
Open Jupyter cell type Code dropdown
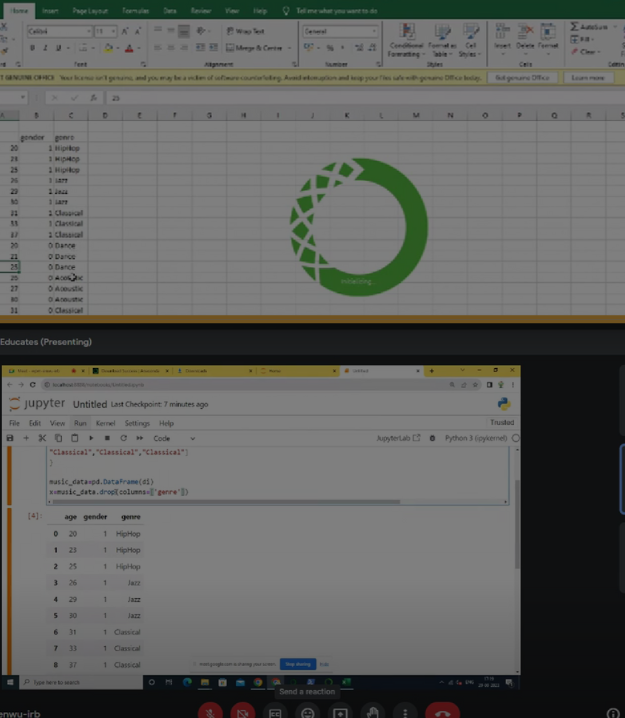pyautogui.click(x=174, y=438)
